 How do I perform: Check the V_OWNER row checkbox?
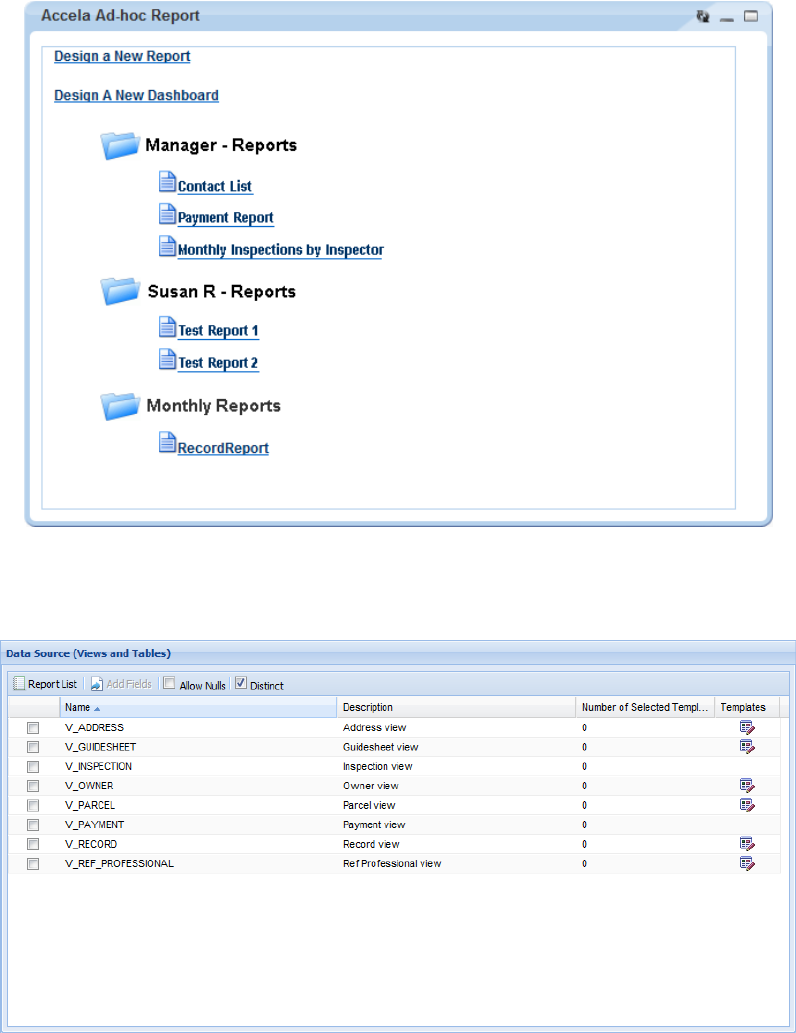(33, 786)
